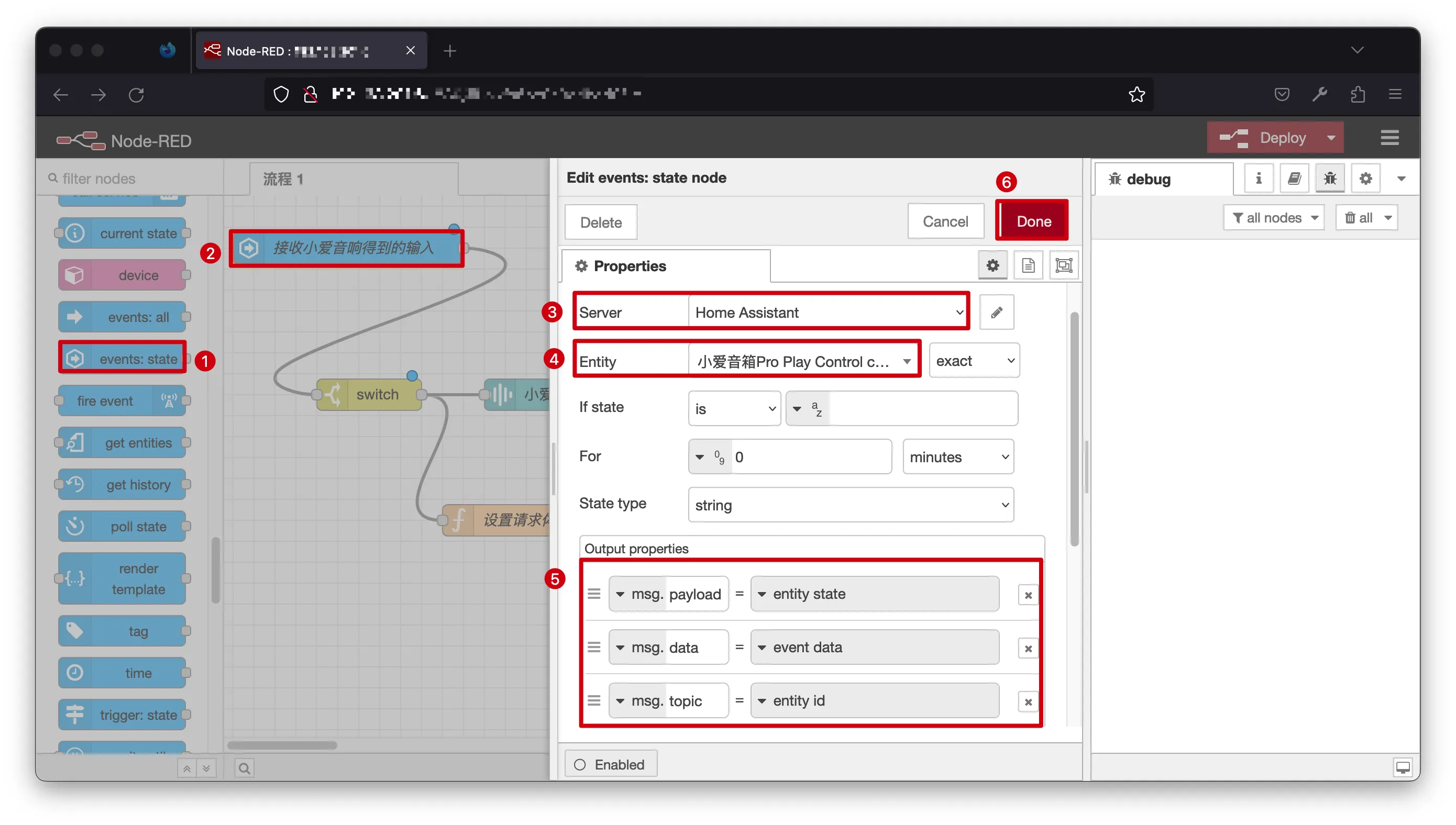The width and height of the screenshot is (1456, 825).
Task: Search flows with the magnifier icon
Action: pyautogui.click(x=244, y=768)
